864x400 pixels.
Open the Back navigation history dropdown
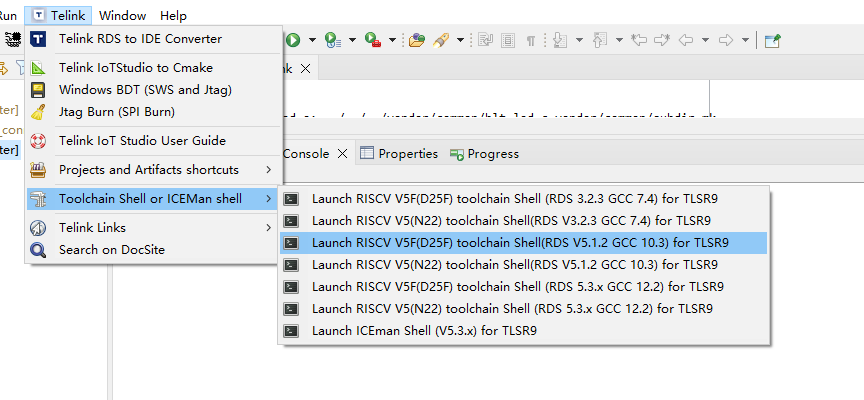[x=705, y=40]
